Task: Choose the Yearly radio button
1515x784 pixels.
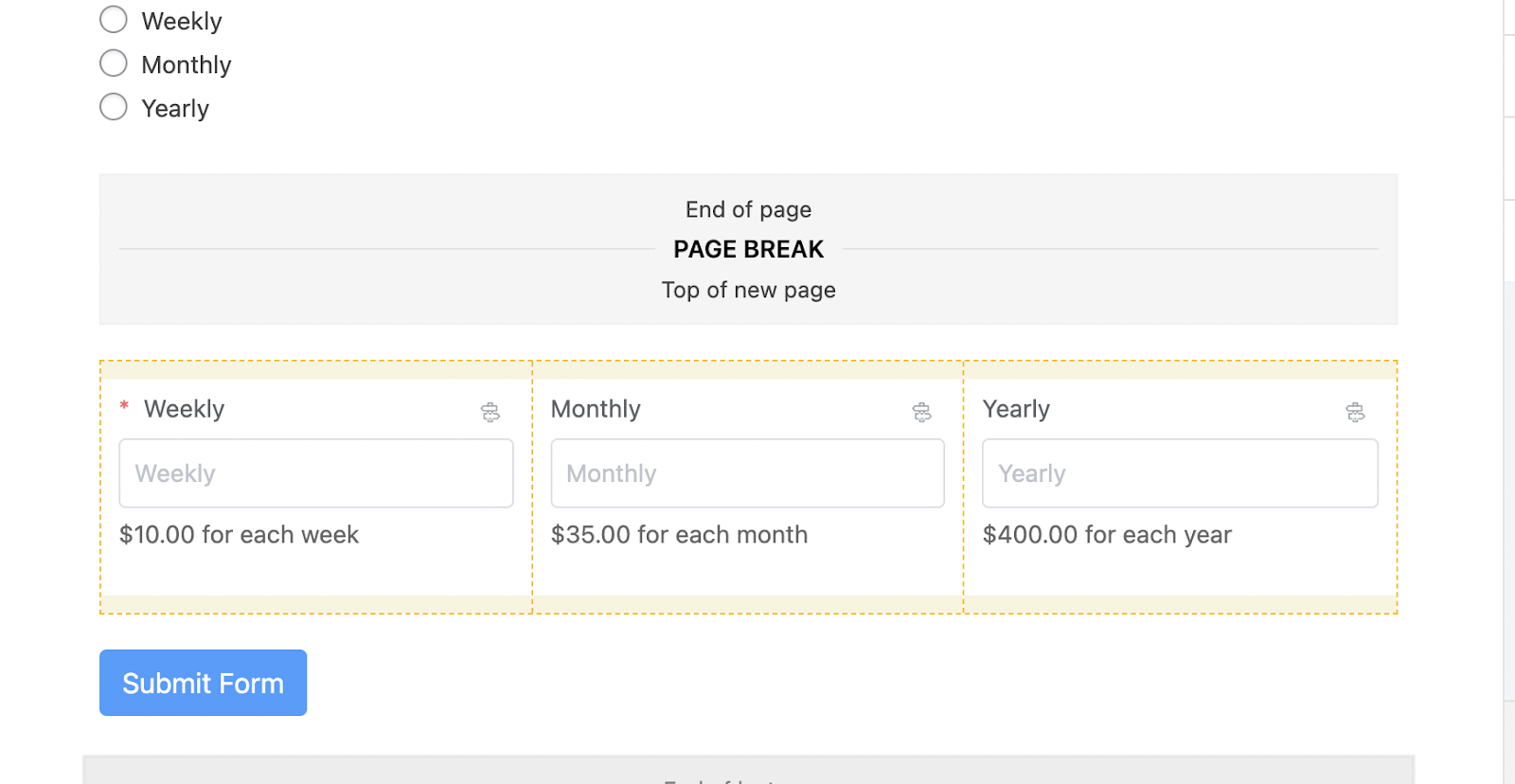Action: tap(114, 107)
